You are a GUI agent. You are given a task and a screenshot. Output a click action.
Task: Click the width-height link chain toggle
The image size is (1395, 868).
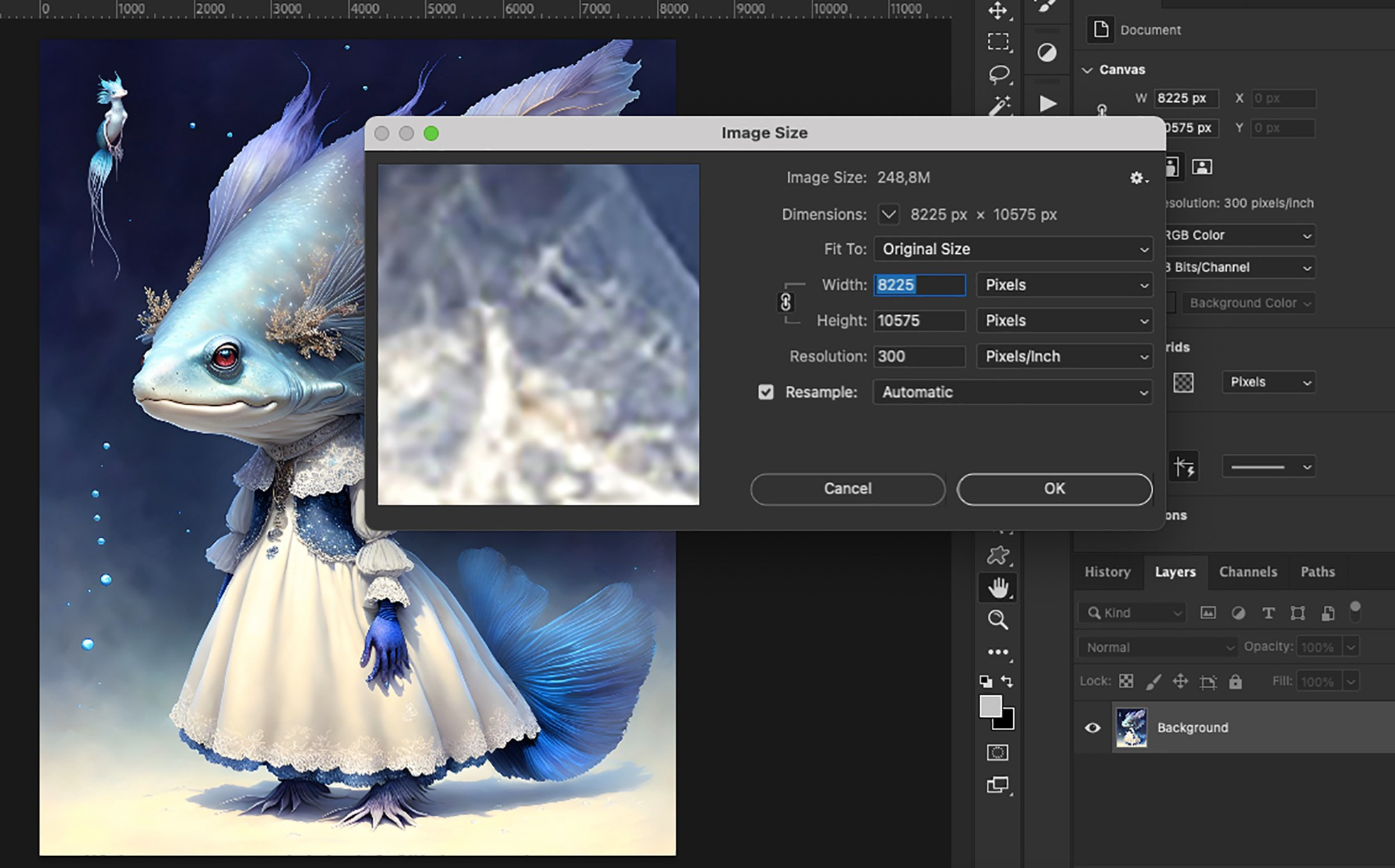coord(787,303)
